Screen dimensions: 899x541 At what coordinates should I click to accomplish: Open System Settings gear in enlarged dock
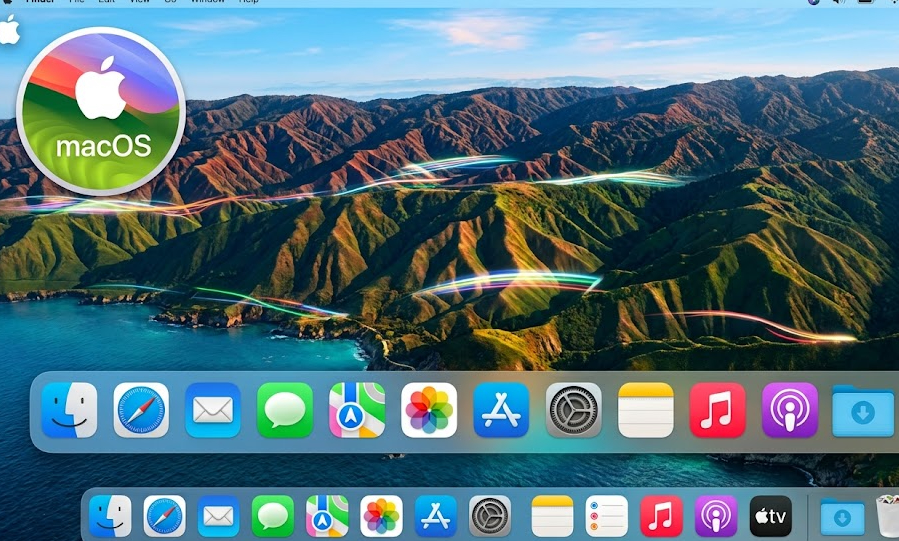(x=573, y=410)
